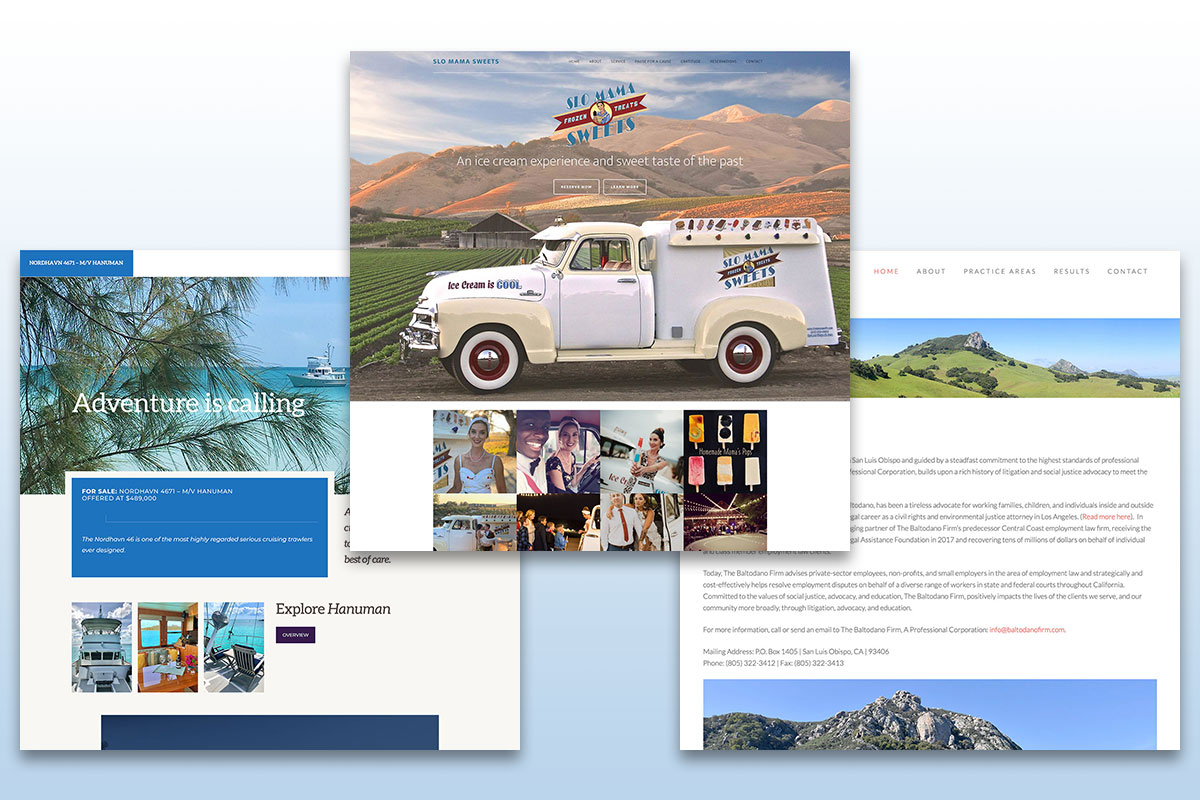Viewport: 1200px width, 800px height.
Task: Click the NORDHAVN 4671 – M/V HANUMAN header tab
Action: tap(76, 263)
